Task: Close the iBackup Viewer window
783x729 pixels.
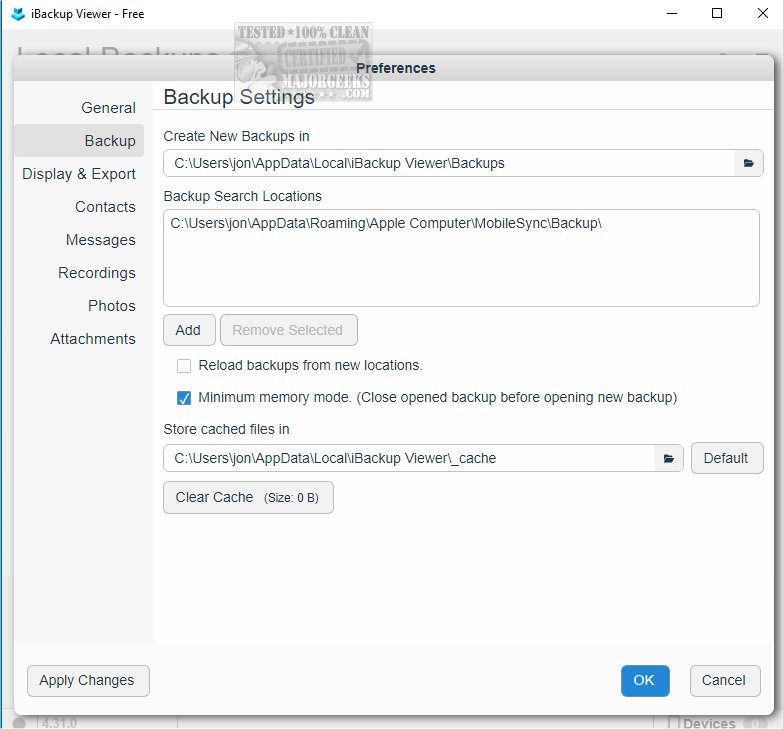Action: pos(763,13)
